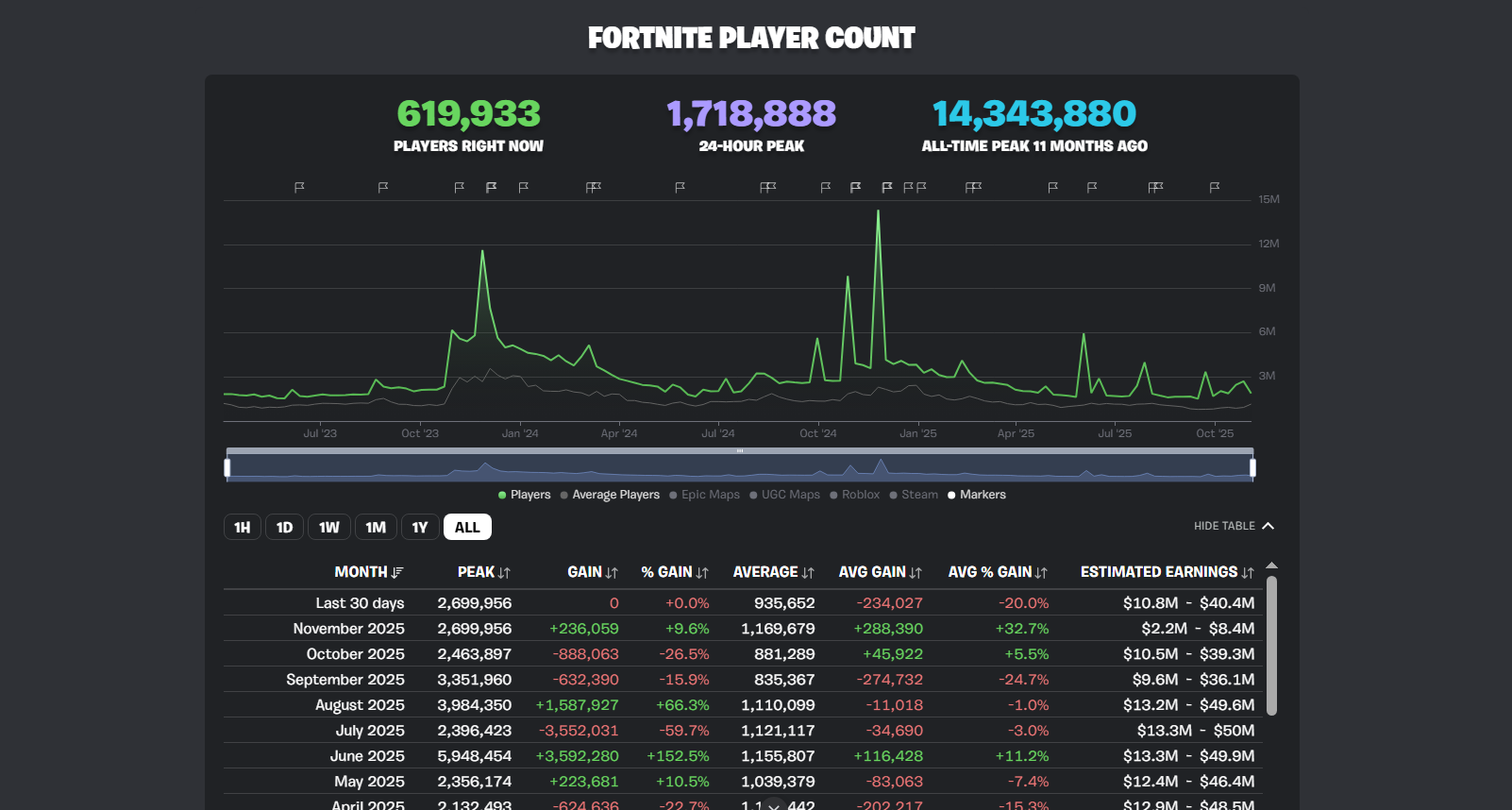Hide the Markers on the chart
This screenshot has width=1512, height=810.
pos(977,495)
